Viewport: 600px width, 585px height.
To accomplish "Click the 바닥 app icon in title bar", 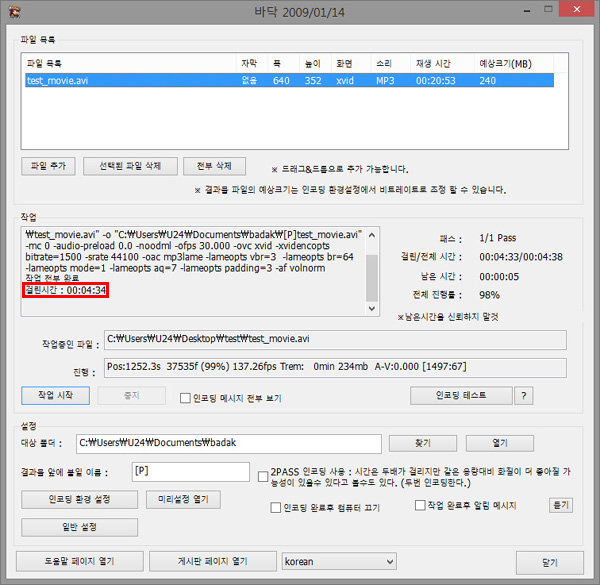I will [14, 13].
